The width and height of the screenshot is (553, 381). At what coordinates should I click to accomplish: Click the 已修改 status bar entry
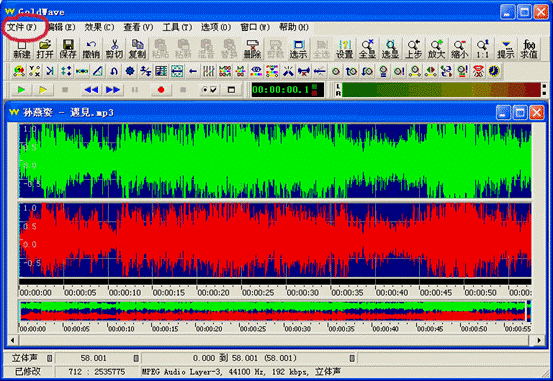click(x=28, y=371)
